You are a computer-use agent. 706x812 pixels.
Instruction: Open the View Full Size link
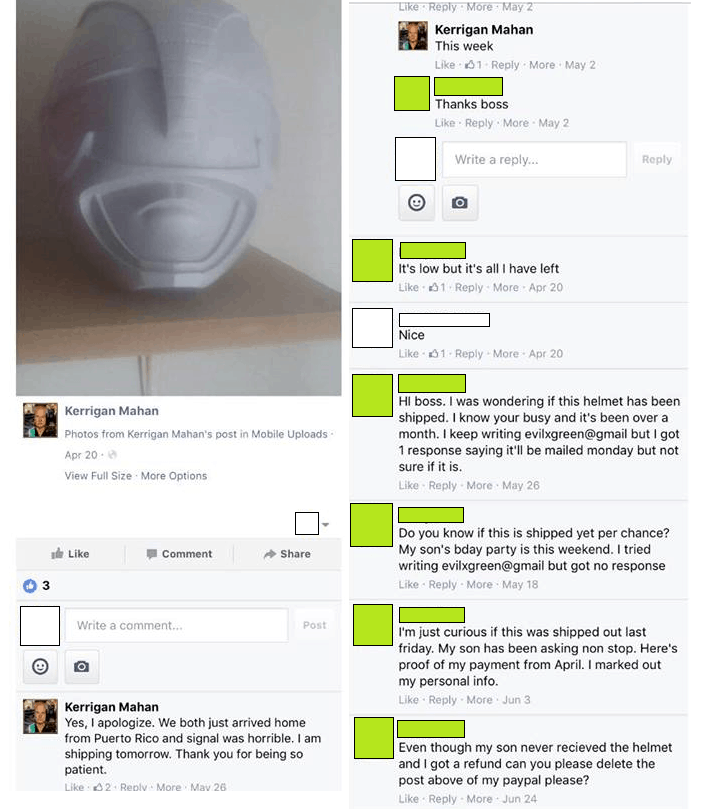point(98,475)
